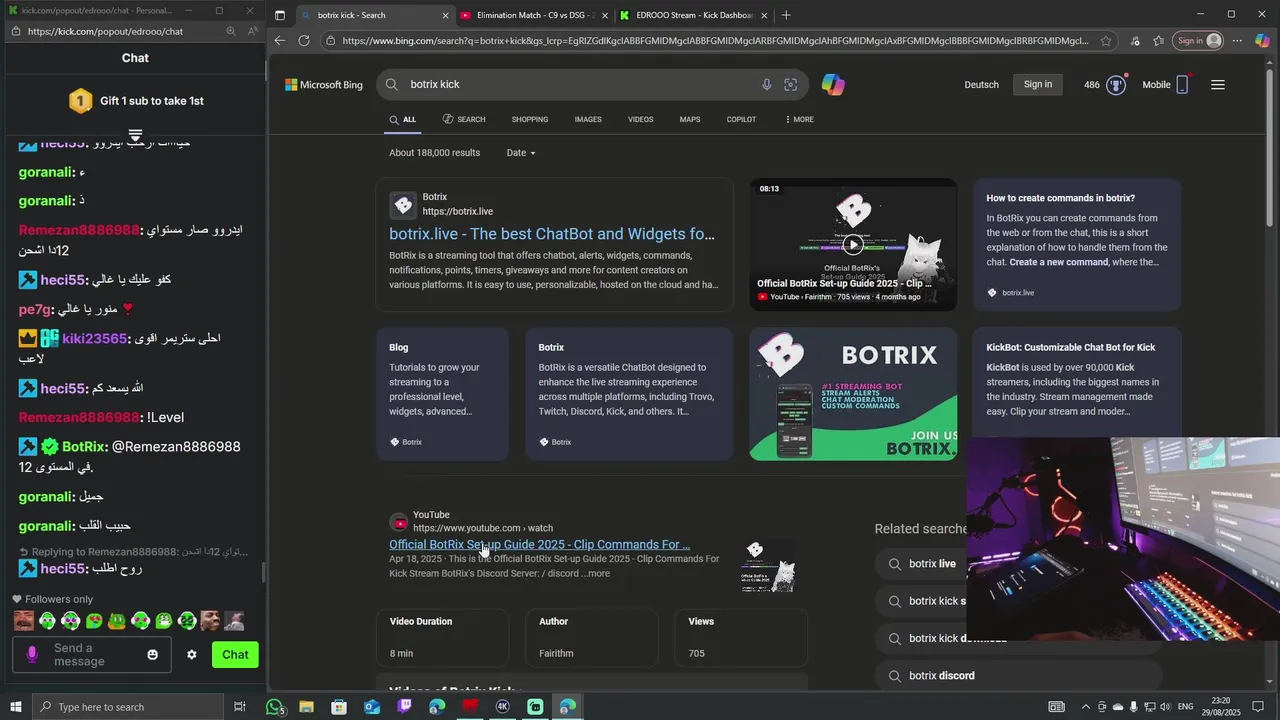The width and height of the screenshot is (1280, 720).
Task: Open Bing Rewards medal icon showing 486
Action: point(1116,85)
